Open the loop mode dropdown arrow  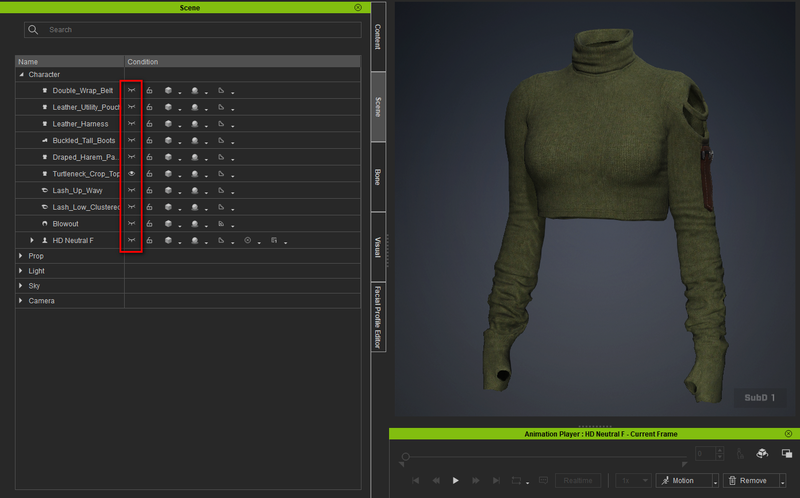[x=528, y=482]
